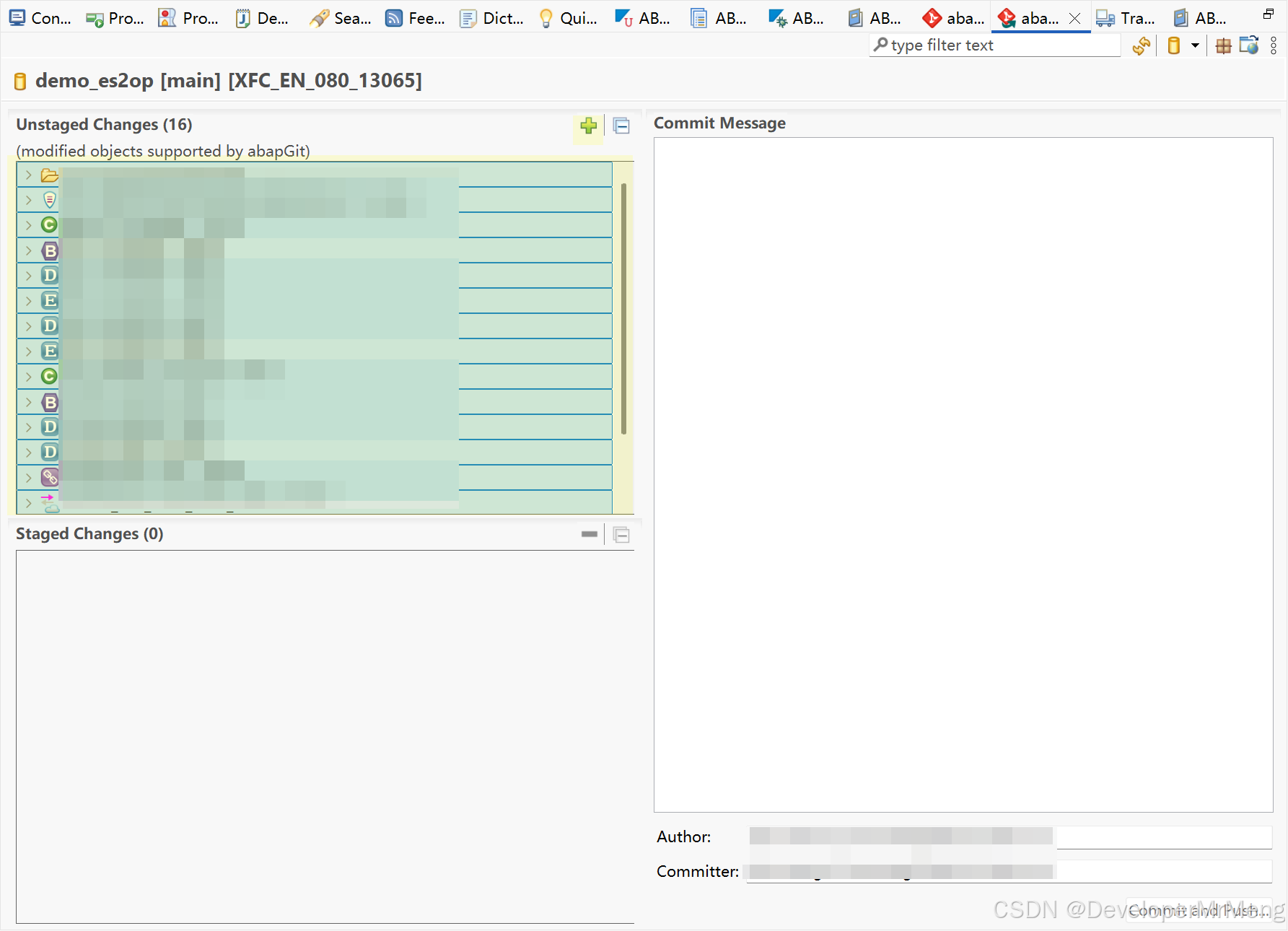
Task: Switch to the inactive aba... abapGit tab
Action: pyautogui.click(x=954, y=19)
